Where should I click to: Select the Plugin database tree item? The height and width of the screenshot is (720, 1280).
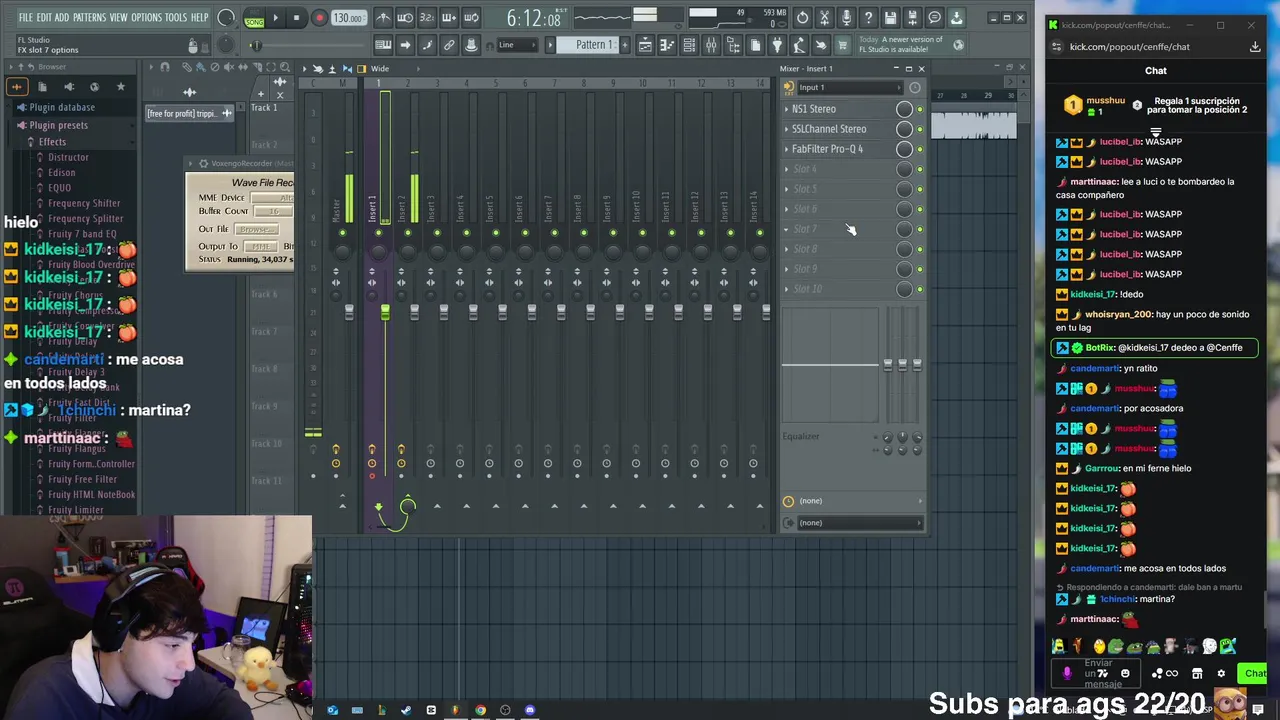[62, 107]
